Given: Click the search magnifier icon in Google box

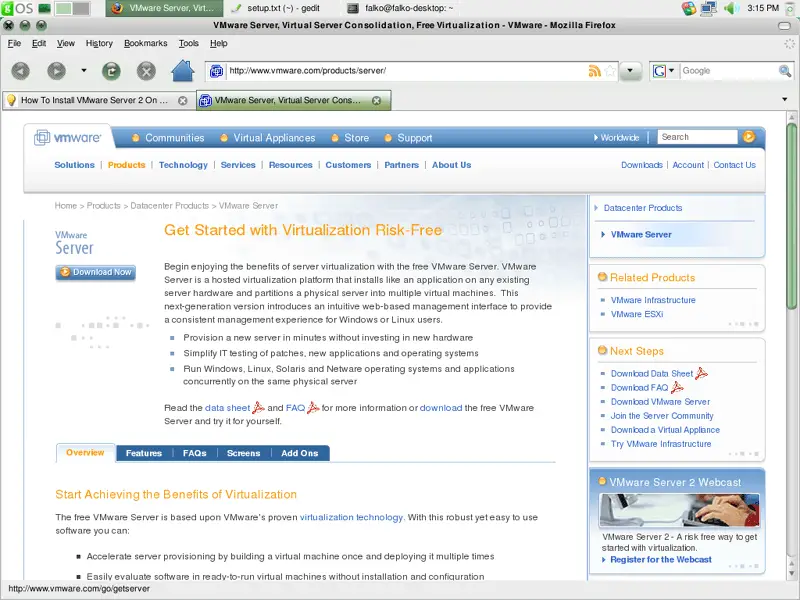Looking at the screenshot, I should [785, 71].
